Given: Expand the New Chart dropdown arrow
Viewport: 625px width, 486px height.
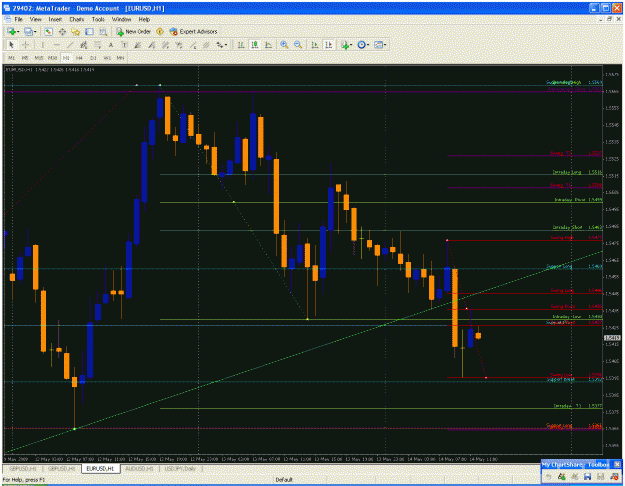Looking at the screenshot, I should (x=18, y=32).
